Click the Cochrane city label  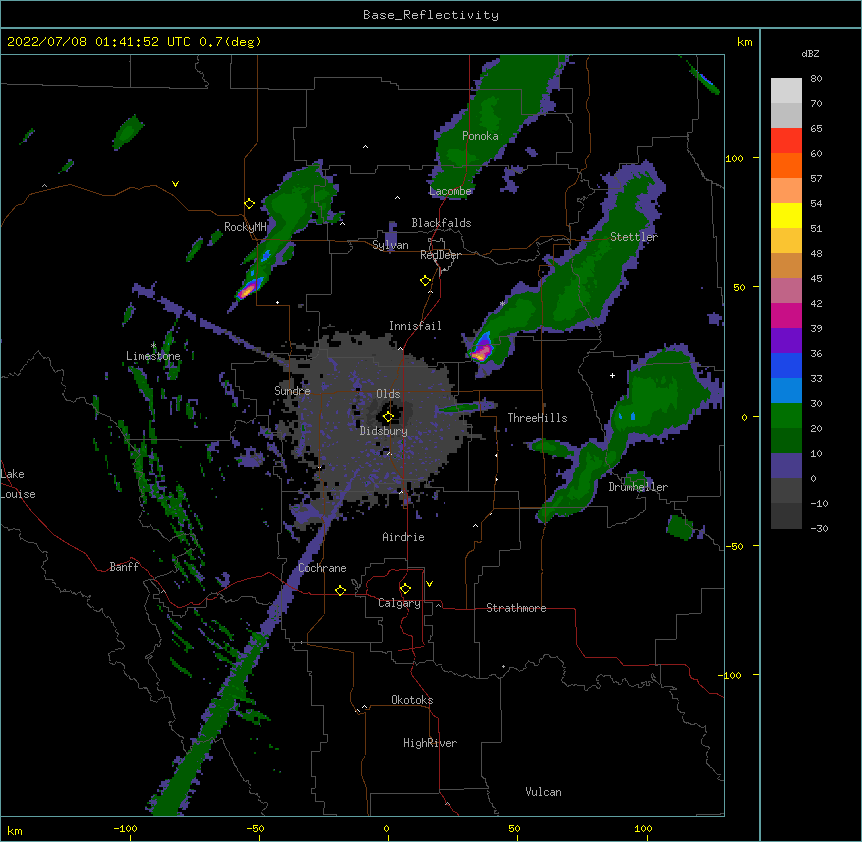pos(322,568)
